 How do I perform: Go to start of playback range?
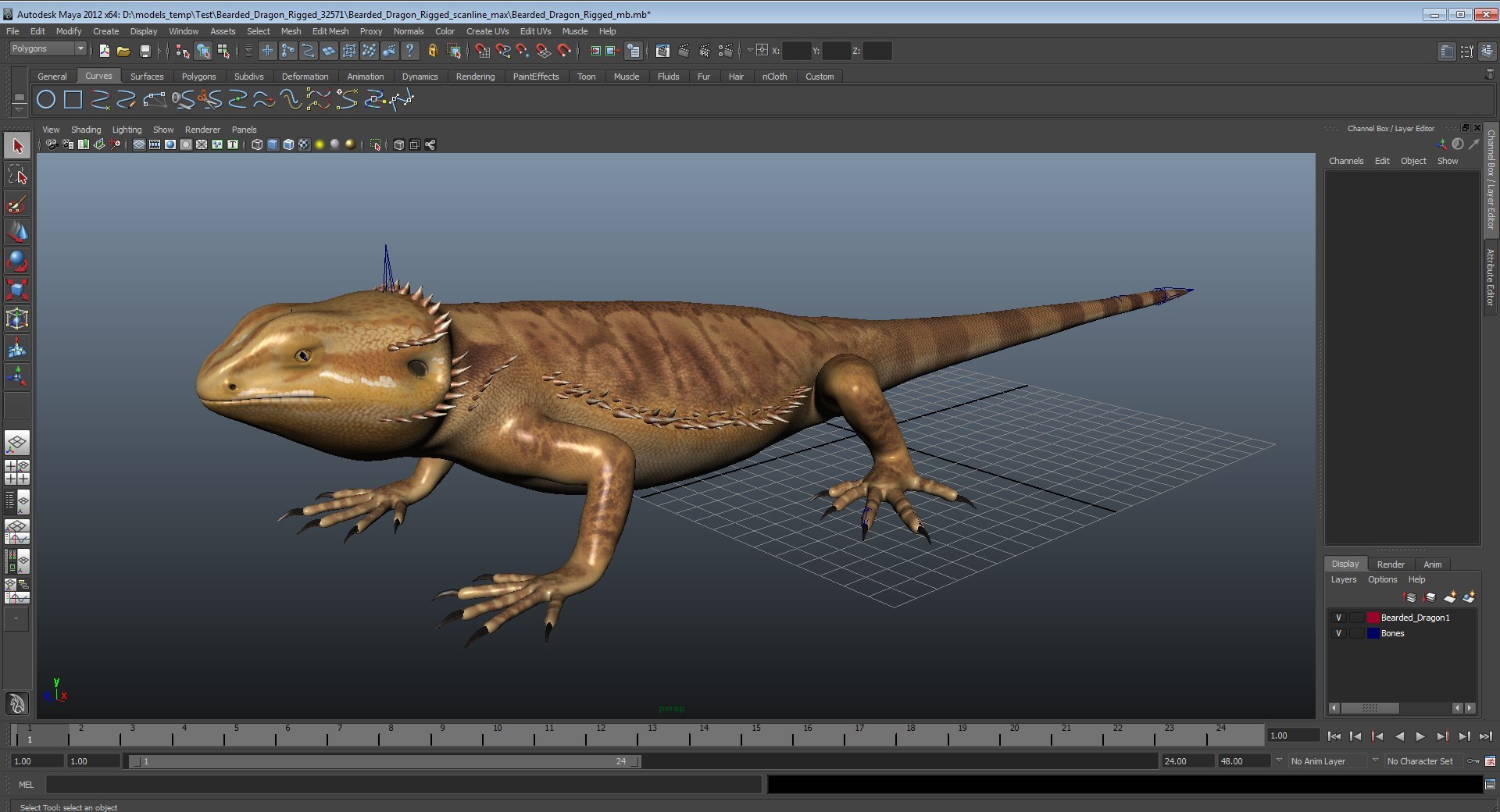tap(1334, 736)
